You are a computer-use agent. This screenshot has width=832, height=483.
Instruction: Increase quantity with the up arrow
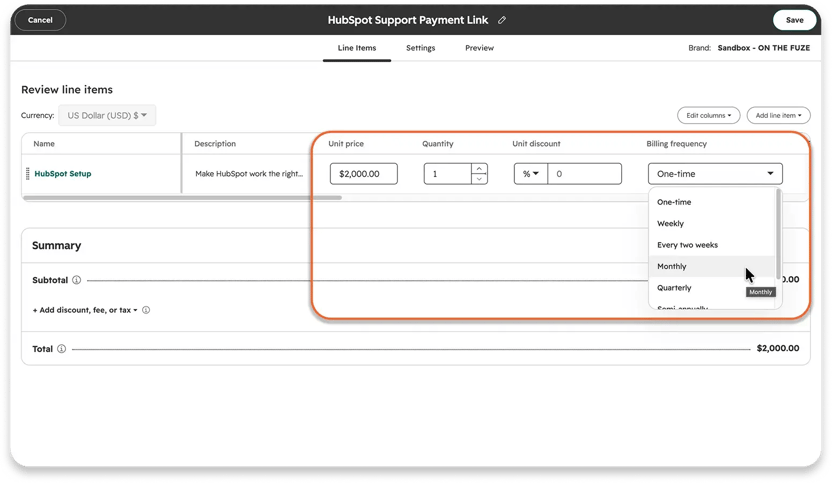479,169
